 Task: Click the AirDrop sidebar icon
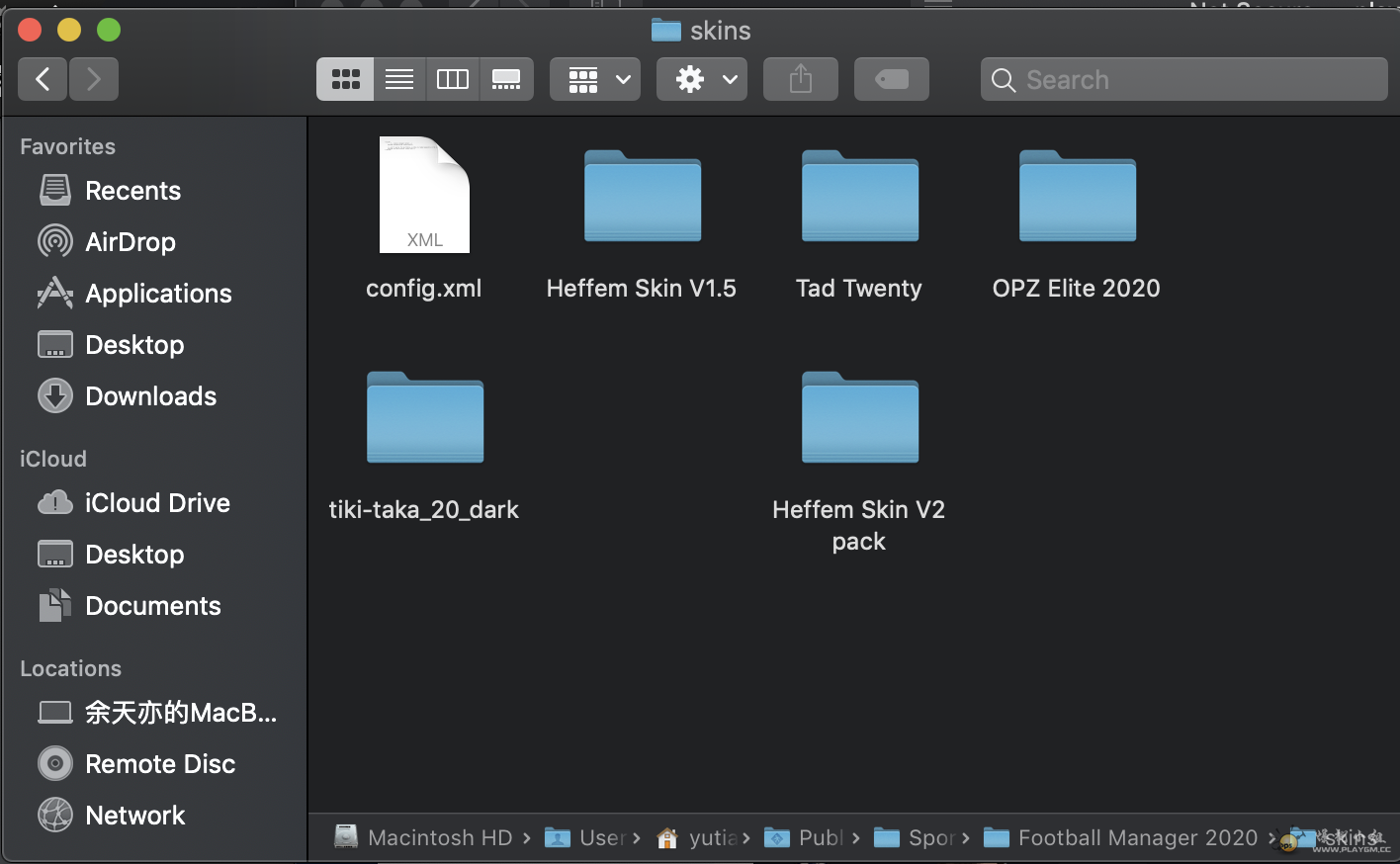55,241
